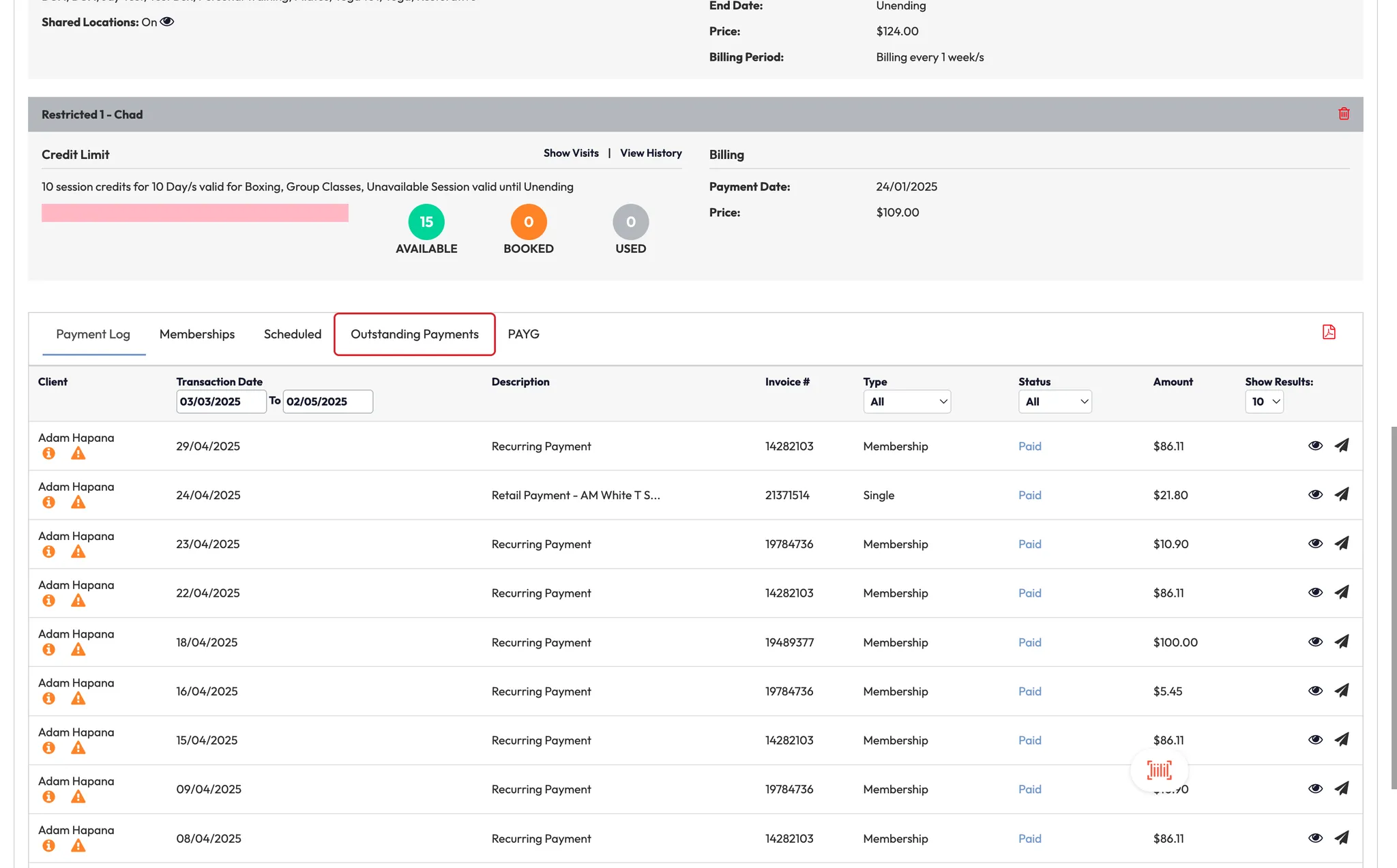The image size is (1397, 868).
Task: Click warning triangle on 23/04/2025 row
Action: click(x=78, y=552)
